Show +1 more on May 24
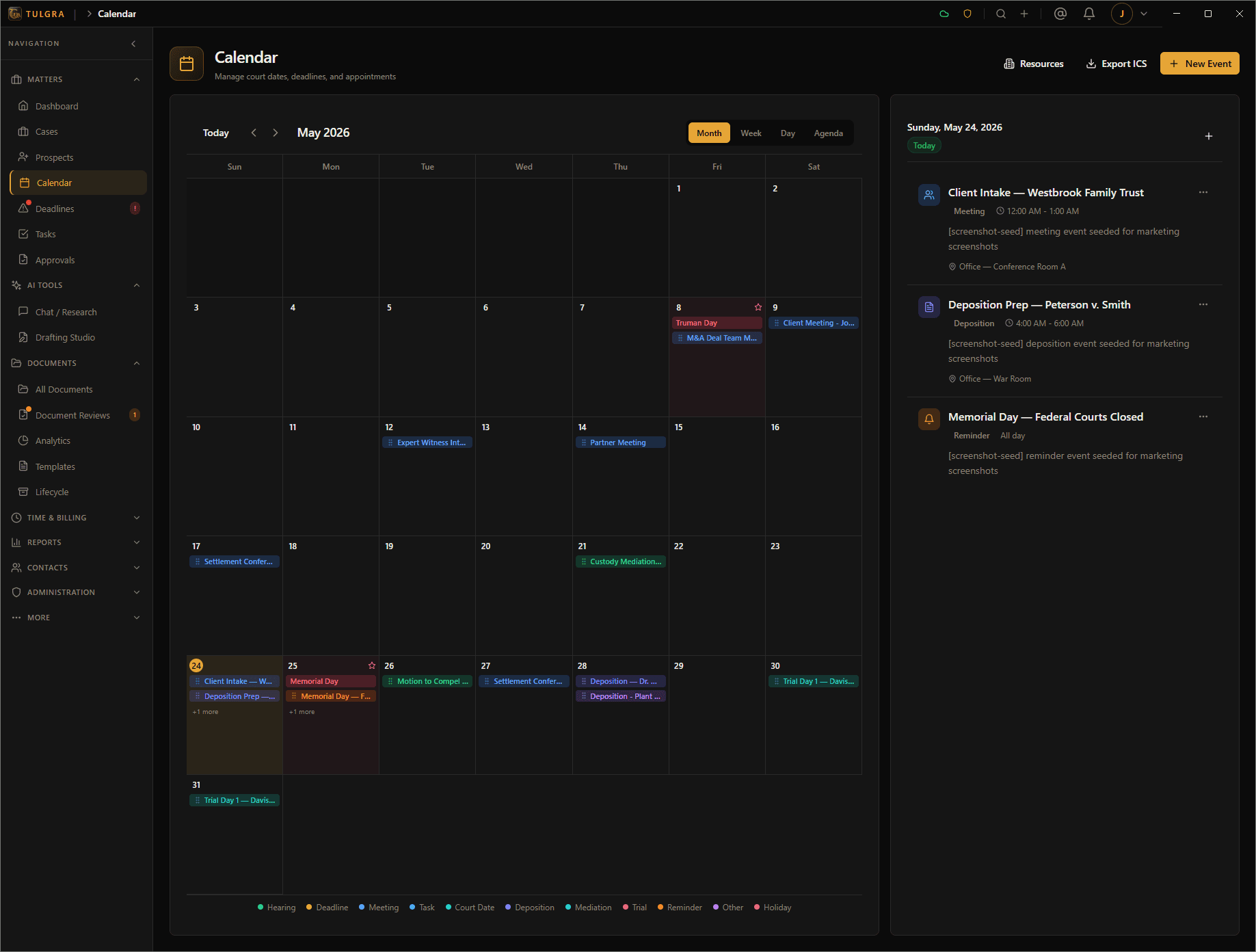1256x952 pixels. [x=205, y=712]
